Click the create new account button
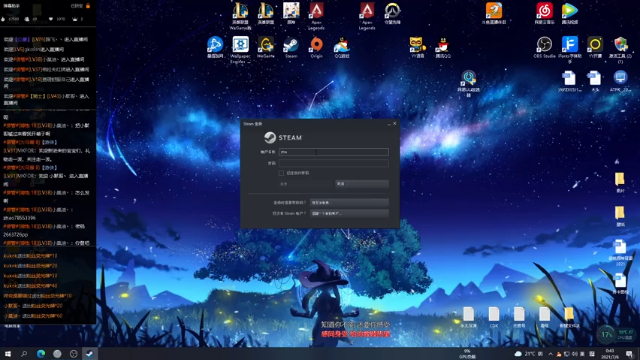 (x=349, y=213)
